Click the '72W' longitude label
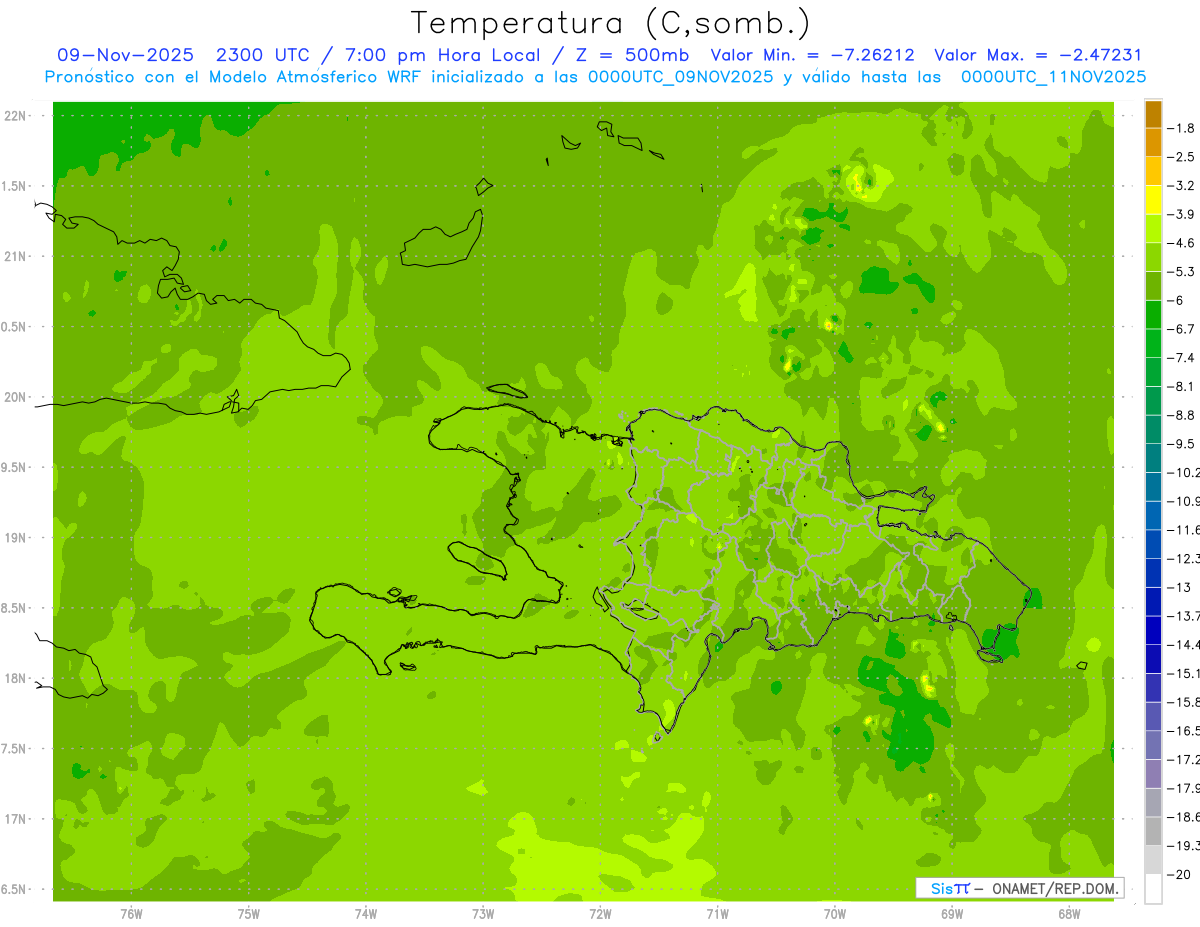1200x927 pixels. click(x=600, y=913)
